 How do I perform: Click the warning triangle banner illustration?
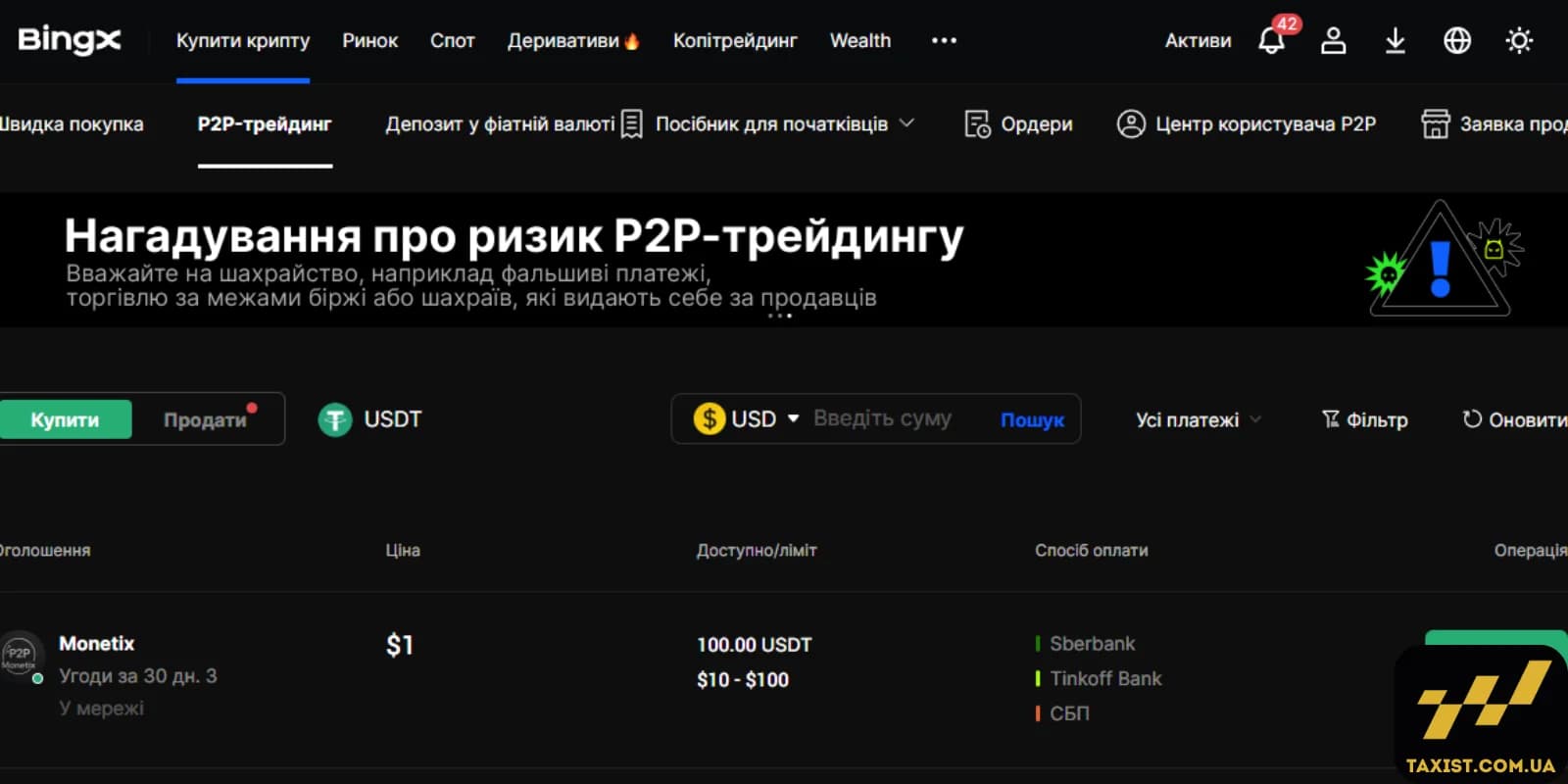pyautogui.click(x=1441, y=260)
